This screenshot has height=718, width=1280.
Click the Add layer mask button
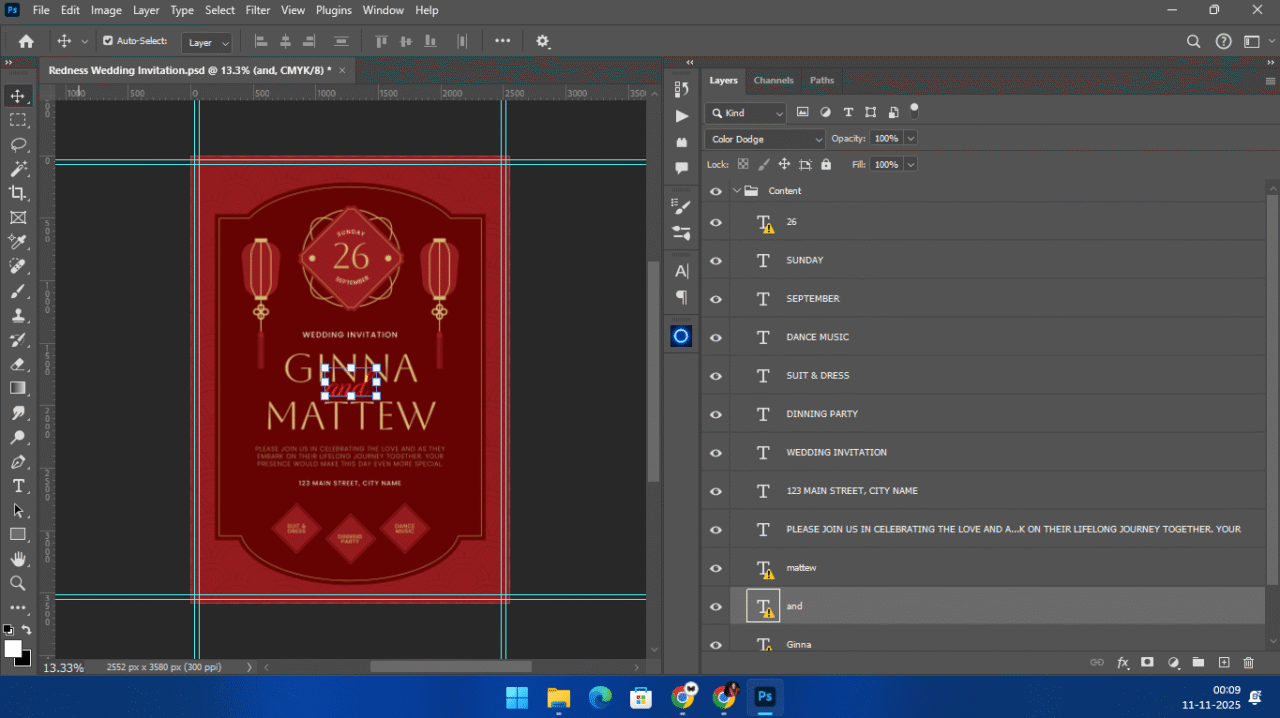[1149, 662]
